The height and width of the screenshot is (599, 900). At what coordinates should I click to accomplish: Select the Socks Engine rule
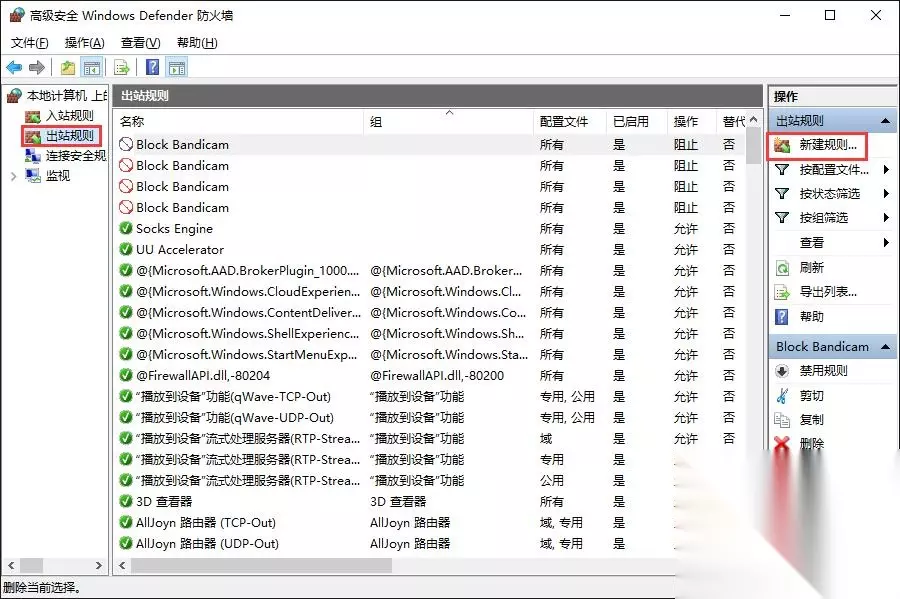430,229
